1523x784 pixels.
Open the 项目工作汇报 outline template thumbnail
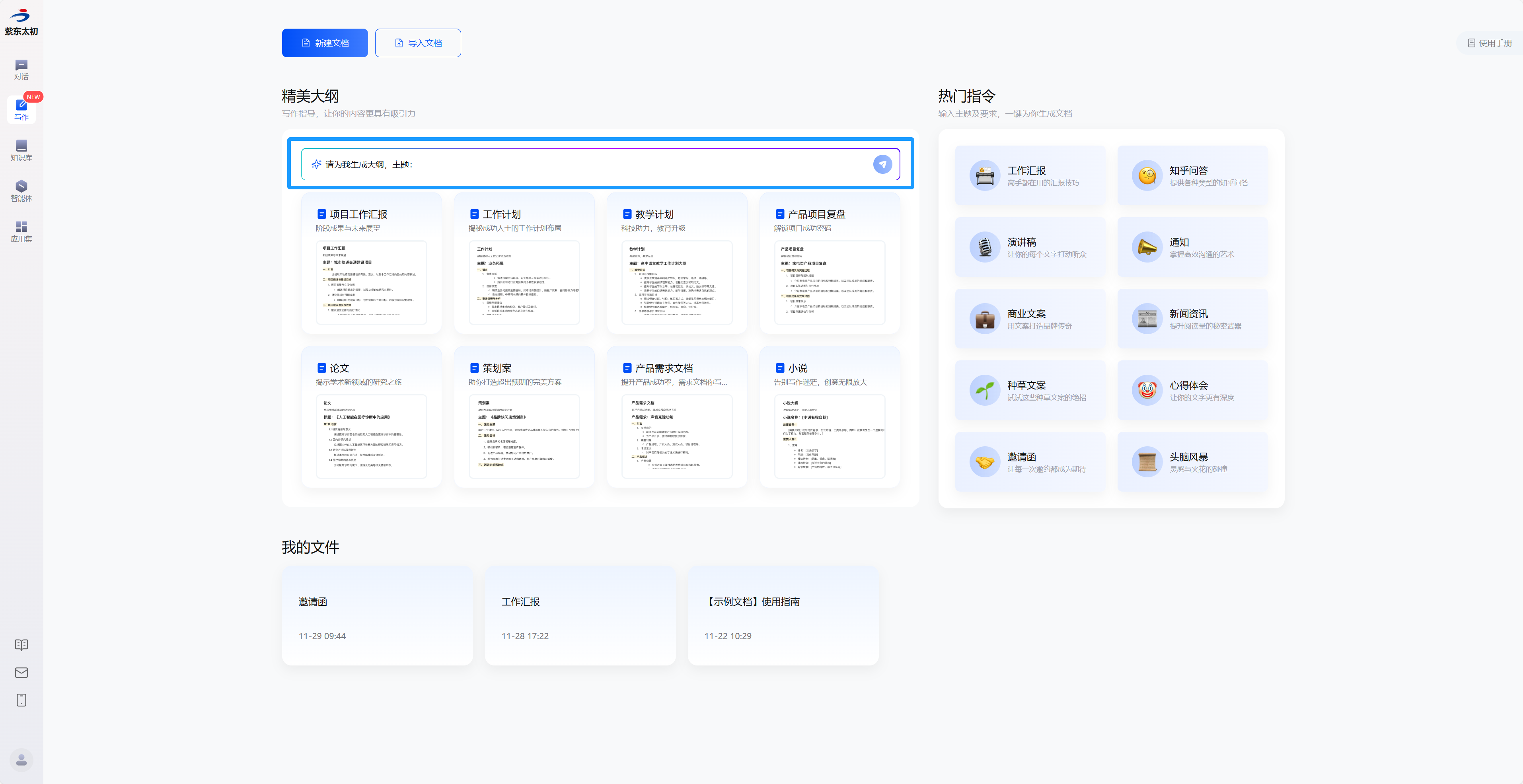pos(371,282)
